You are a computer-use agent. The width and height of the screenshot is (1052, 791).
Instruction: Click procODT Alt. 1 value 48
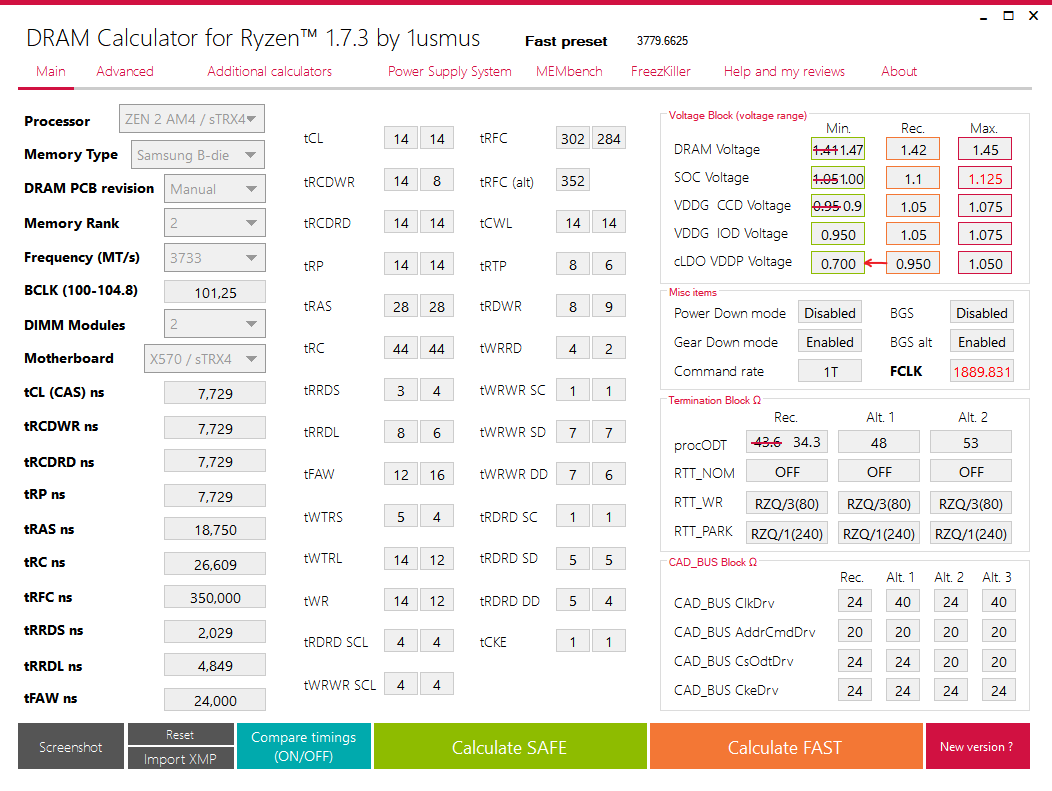coord(879,442)
